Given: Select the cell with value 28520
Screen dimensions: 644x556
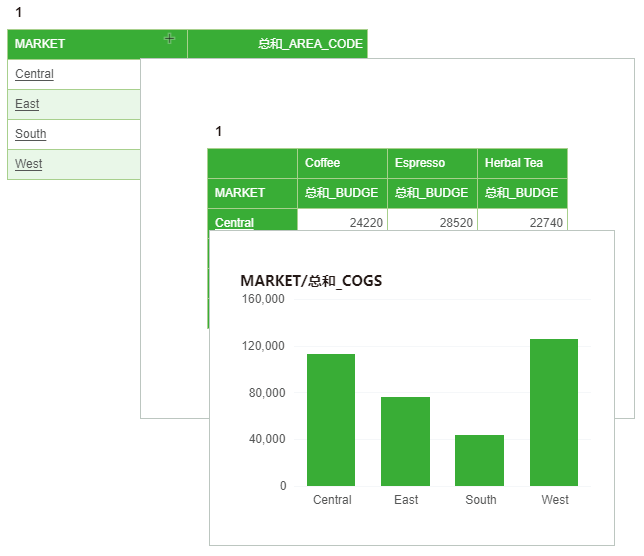Looking at the screenshot, I should pyautogui.click(x=431, y=222).
